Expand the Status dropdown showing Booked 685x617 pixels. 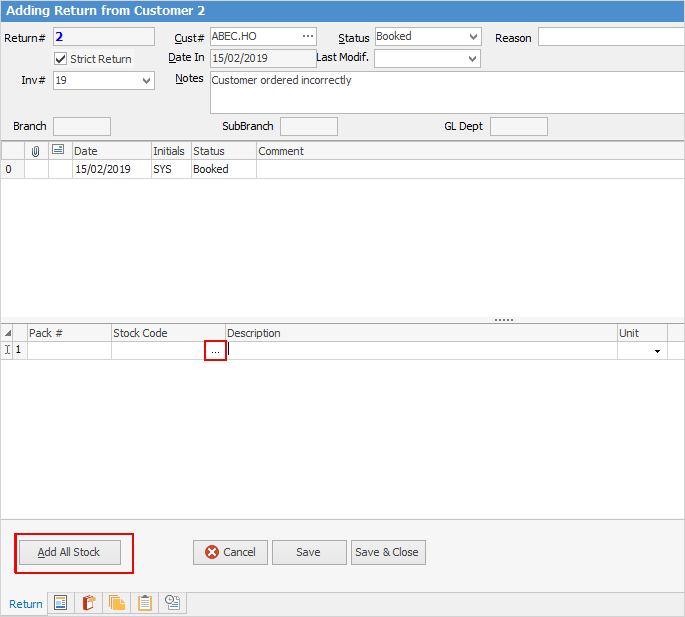tap(473, 37)
